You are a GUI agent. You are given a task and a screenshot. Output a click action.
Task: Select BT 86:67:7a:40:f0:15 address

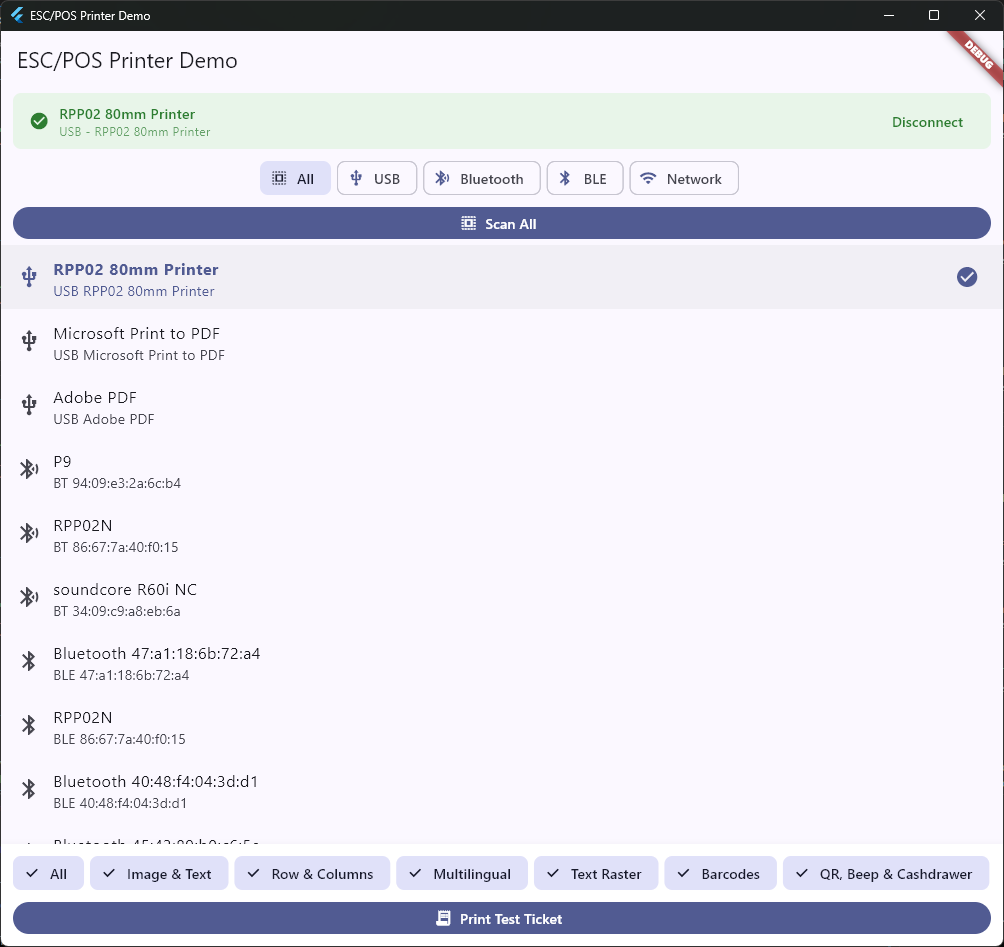click(116, 547)
